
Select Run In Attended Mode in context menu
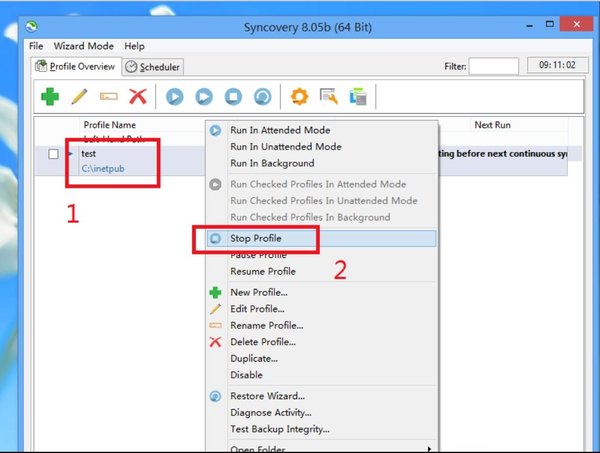[321, 130]
